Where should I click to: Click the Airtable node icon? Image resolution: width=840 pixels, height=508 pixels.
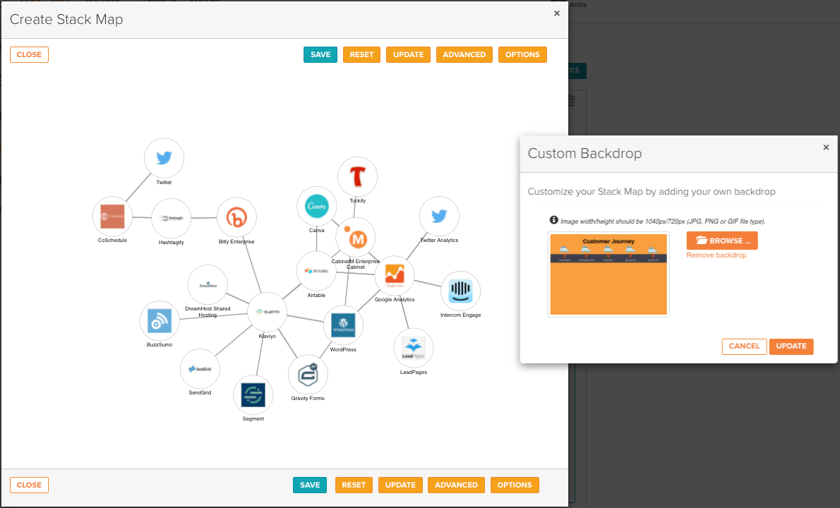316,271
